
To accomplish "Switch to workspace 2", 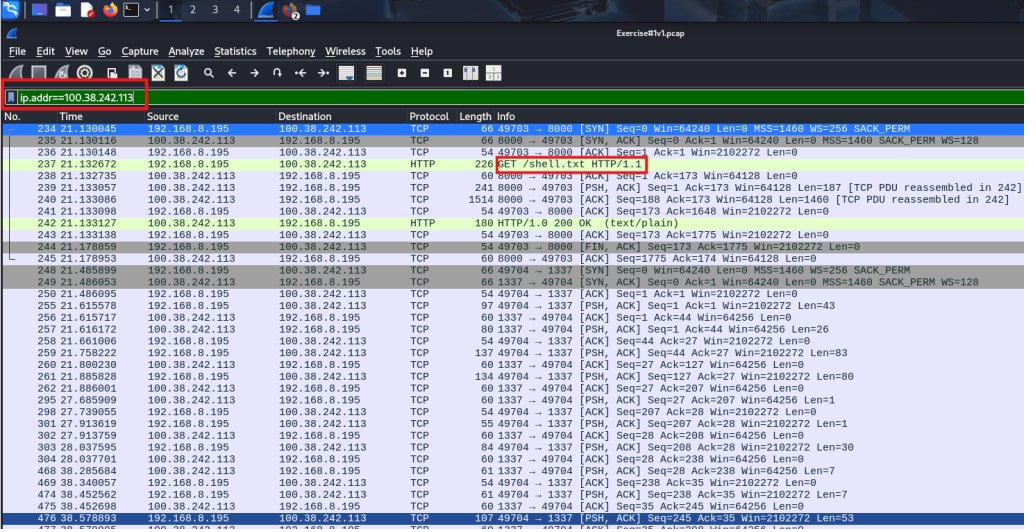I will point(192,10).
